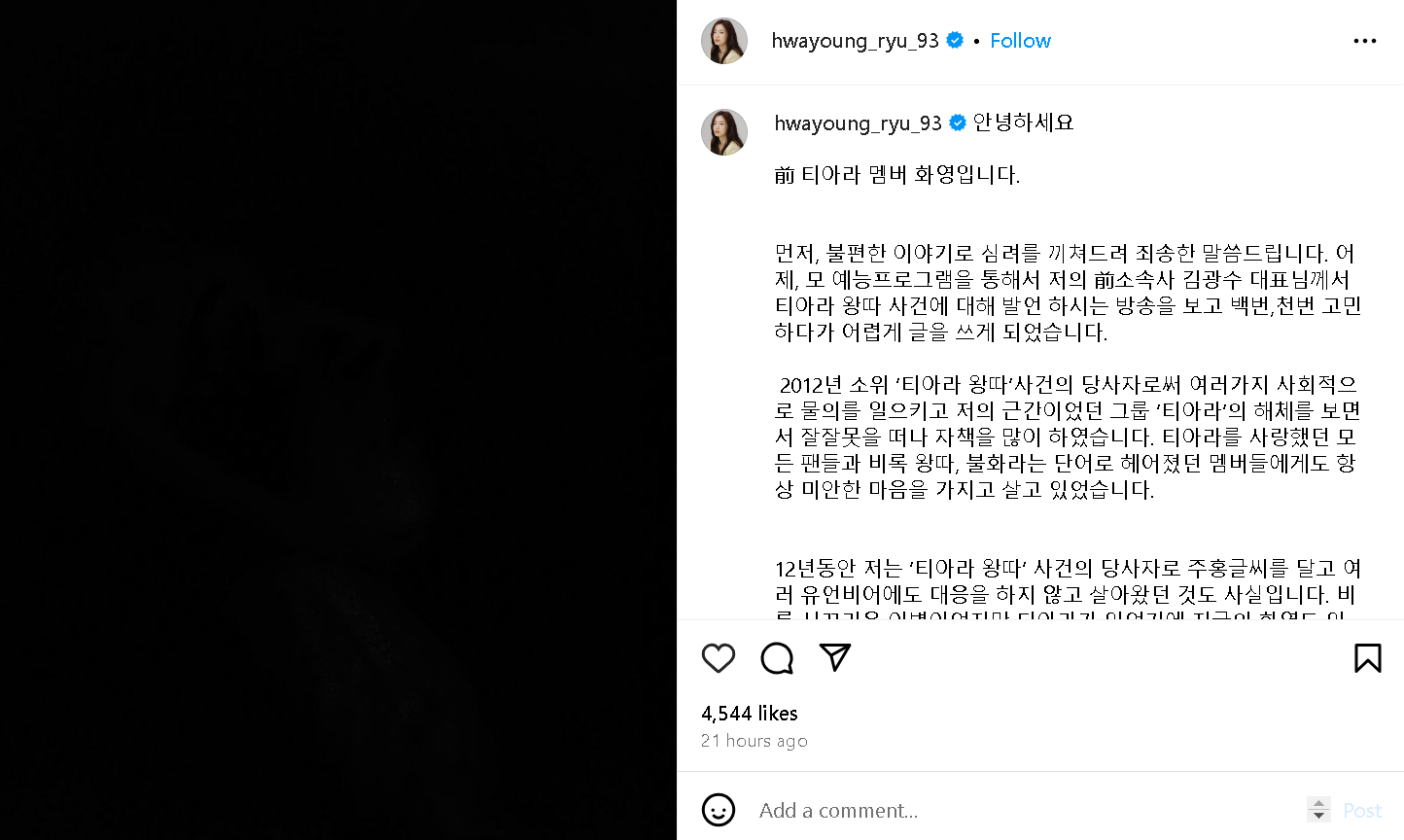Image resolution: width=1404 pixels, height=840 pixels.
Task: Open the emoji picker smiley icon
Action: click(719, 810)
